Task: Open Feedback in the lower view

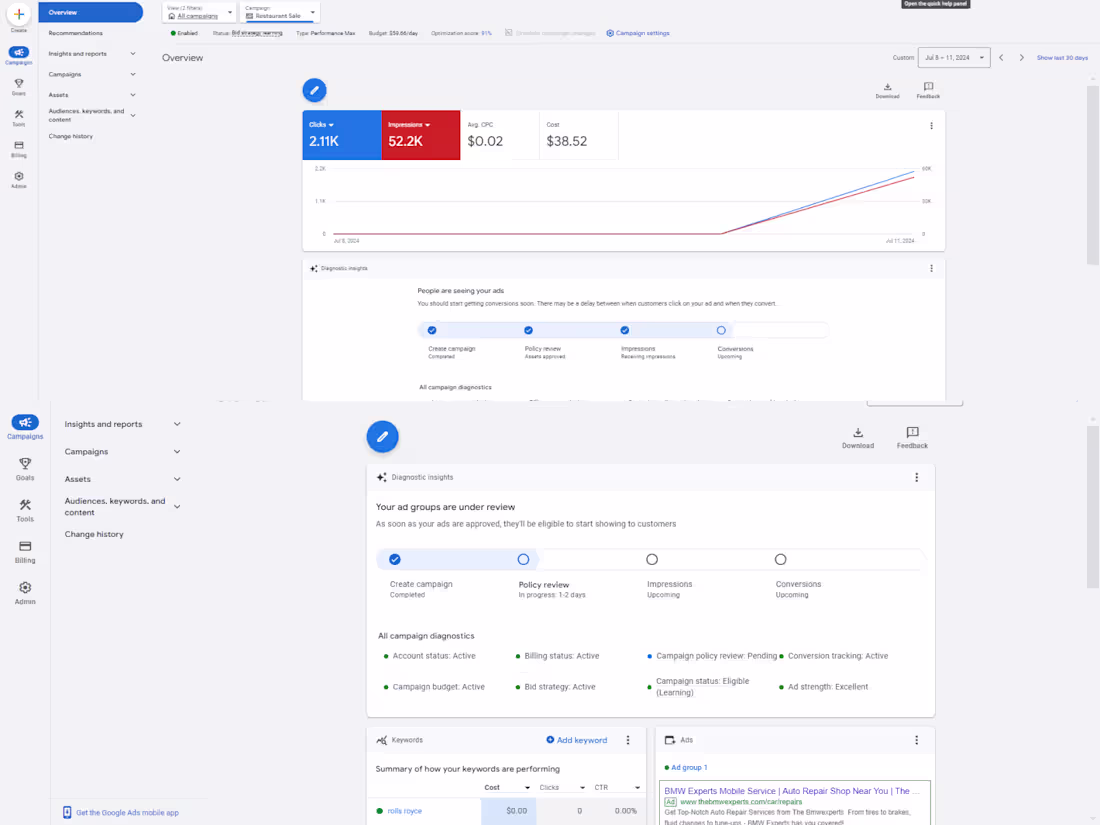Action: click(912, 438)
